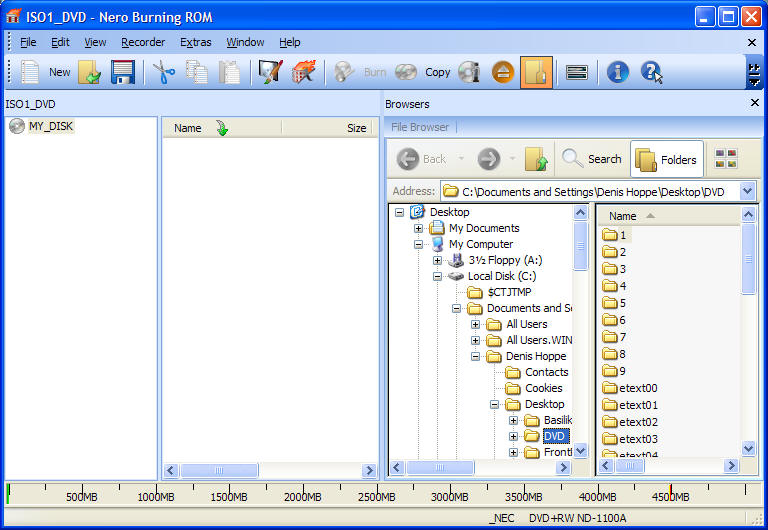Click Forward arrow in File Browser

point(488,159)
